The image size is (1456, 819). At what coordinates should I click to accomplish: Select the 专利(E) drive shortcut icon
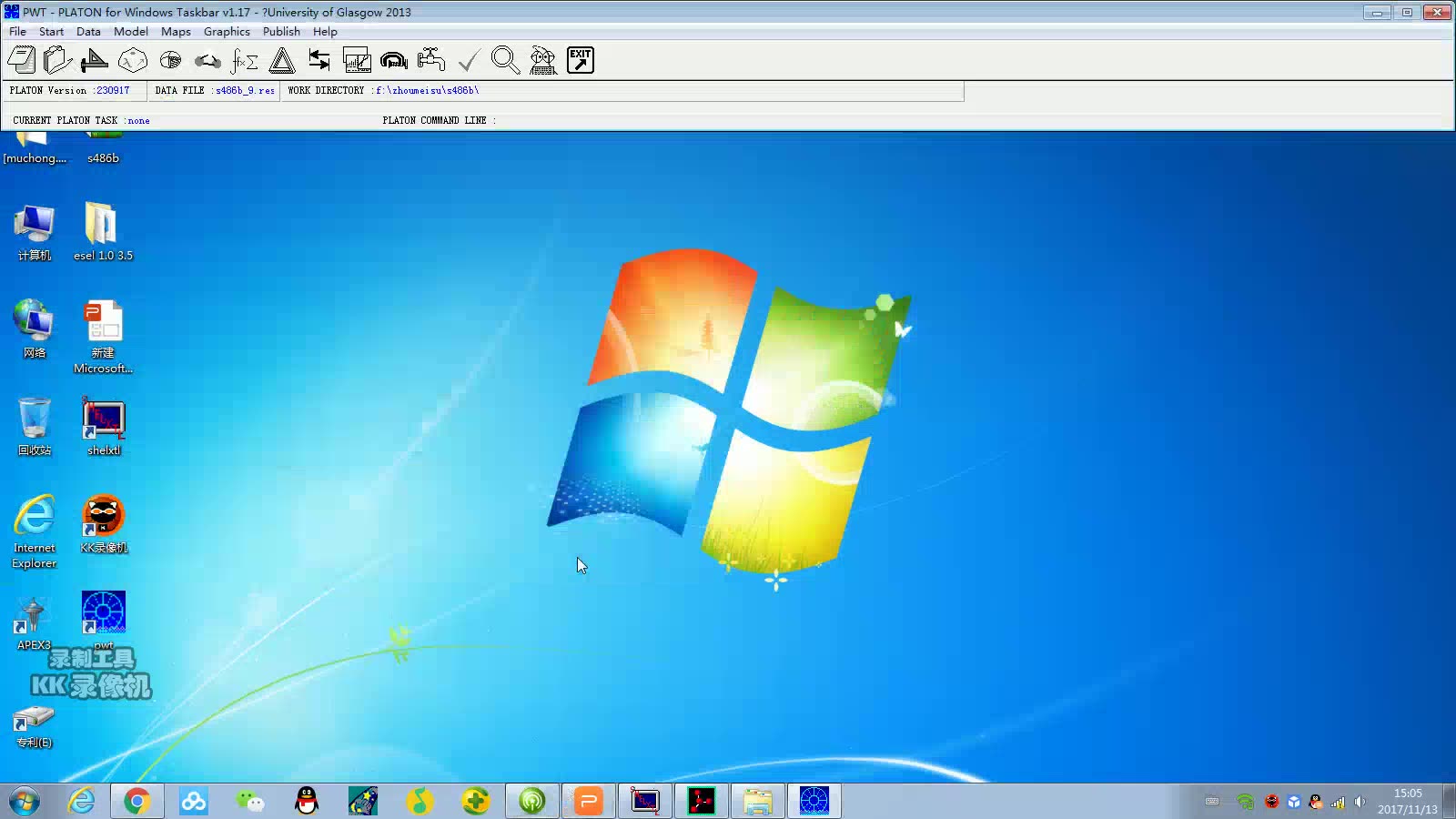[35, 727]
